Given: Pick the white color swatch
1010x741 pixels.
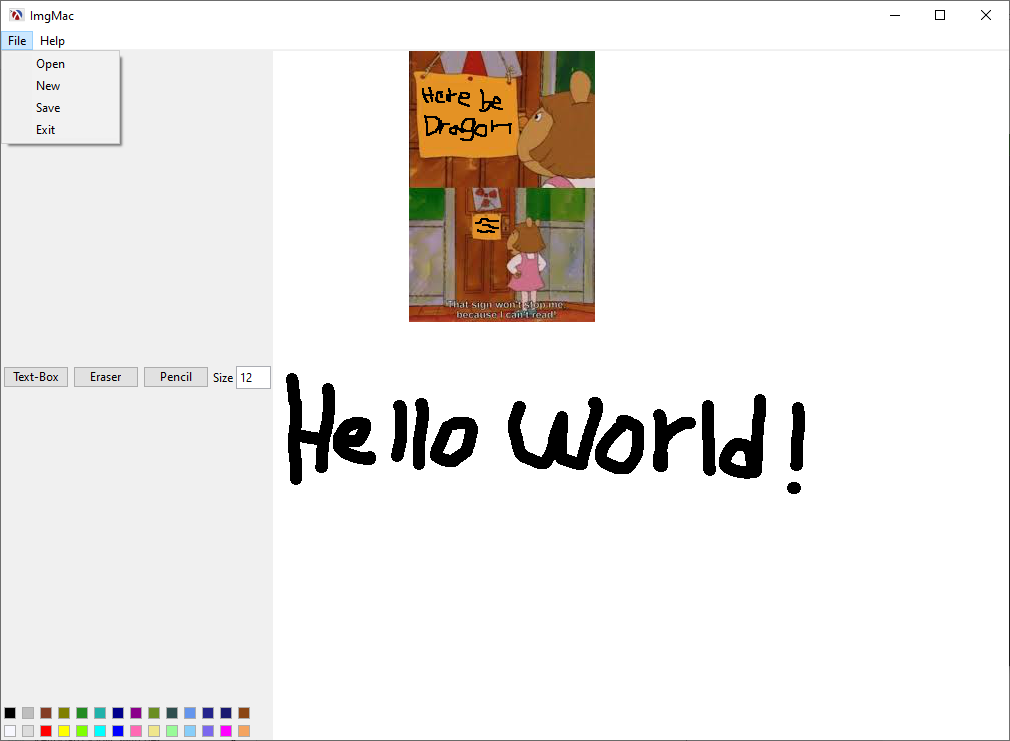Looking at the screenshot, I should click(10, 731).
